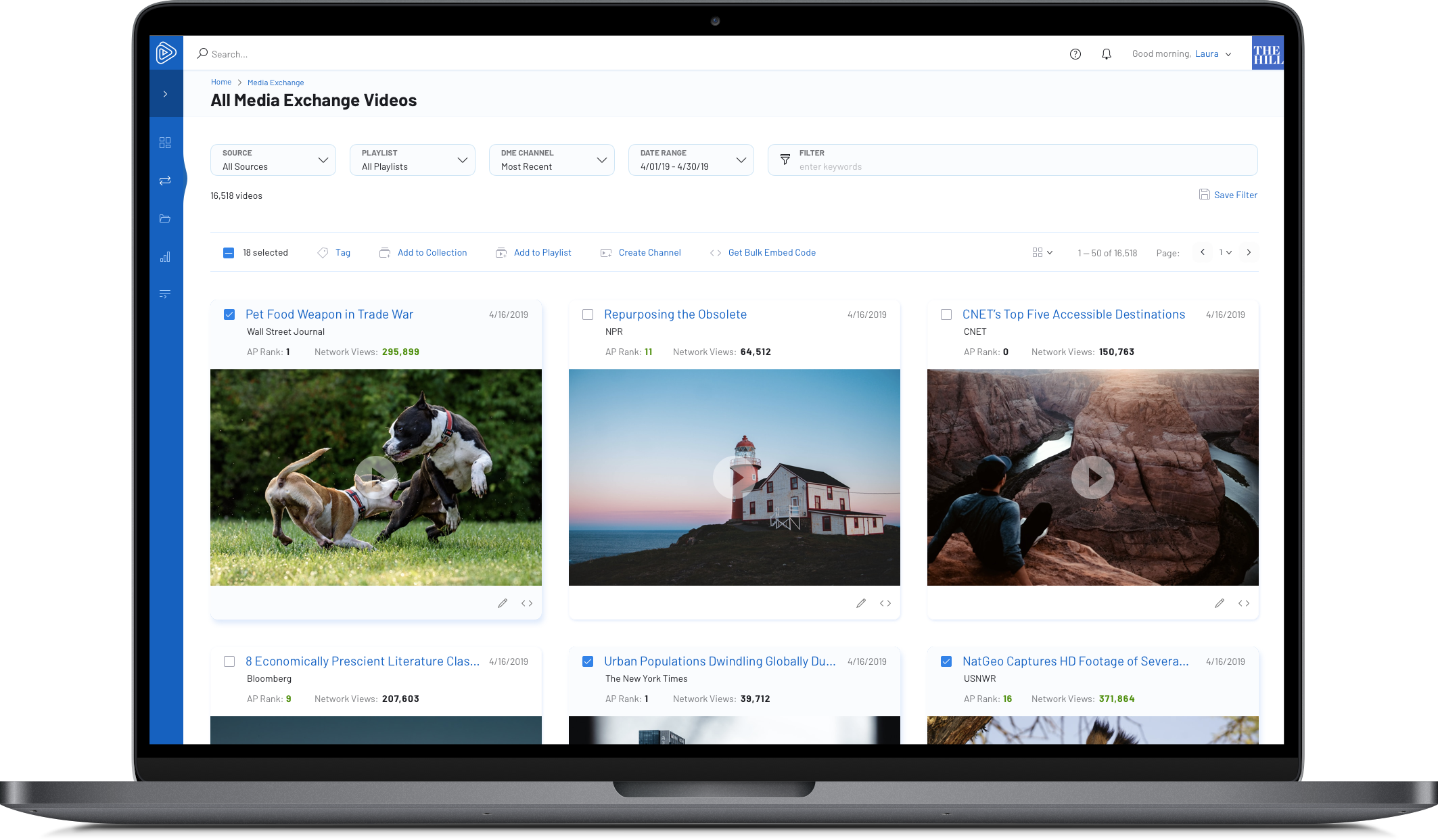Open NatGeo Captures HD Footage title
The image size is (1438, 840).
click(x=1075, y=661)
